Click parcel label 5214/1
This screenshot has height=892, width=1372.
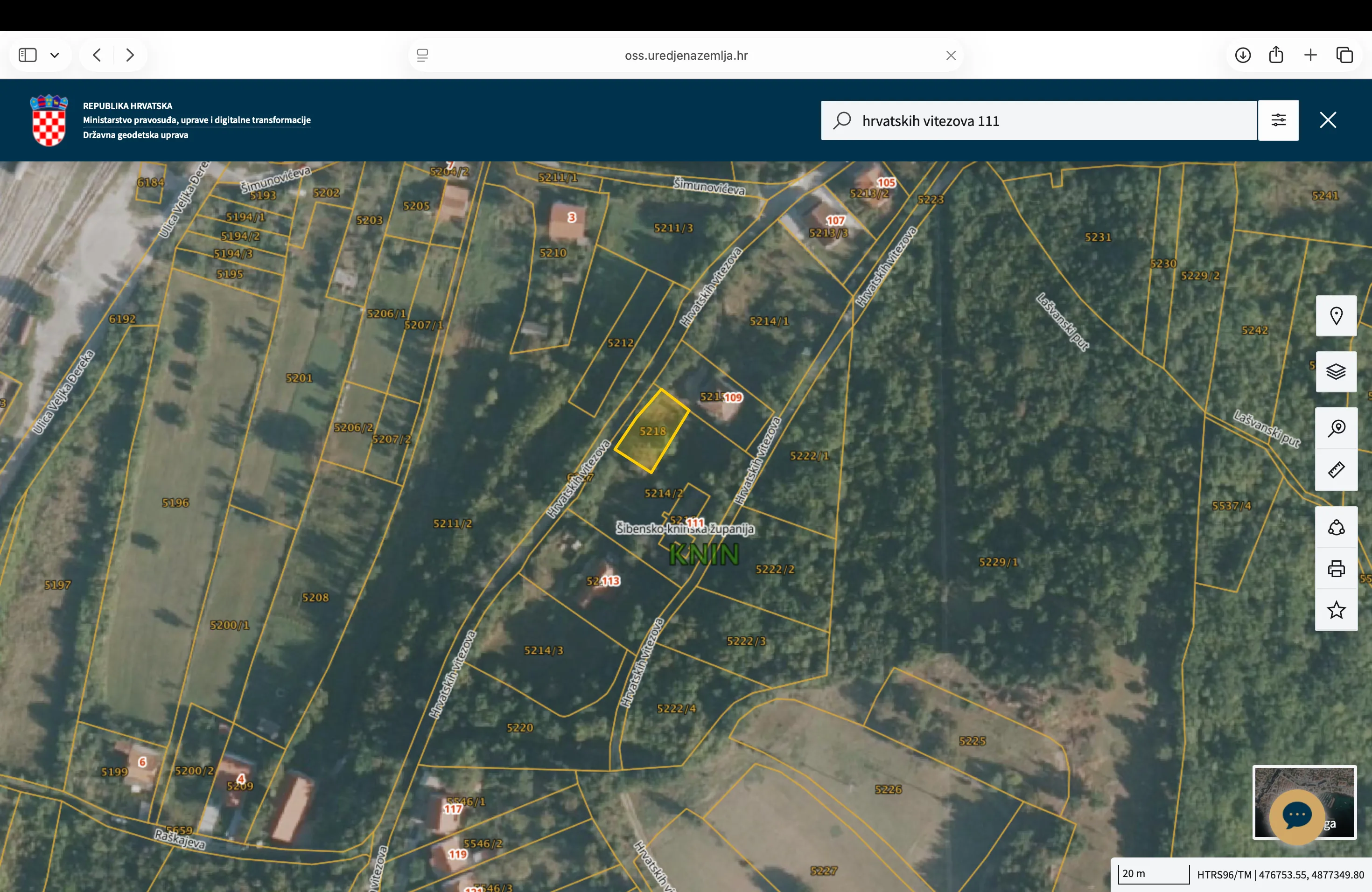coord(769,321)
